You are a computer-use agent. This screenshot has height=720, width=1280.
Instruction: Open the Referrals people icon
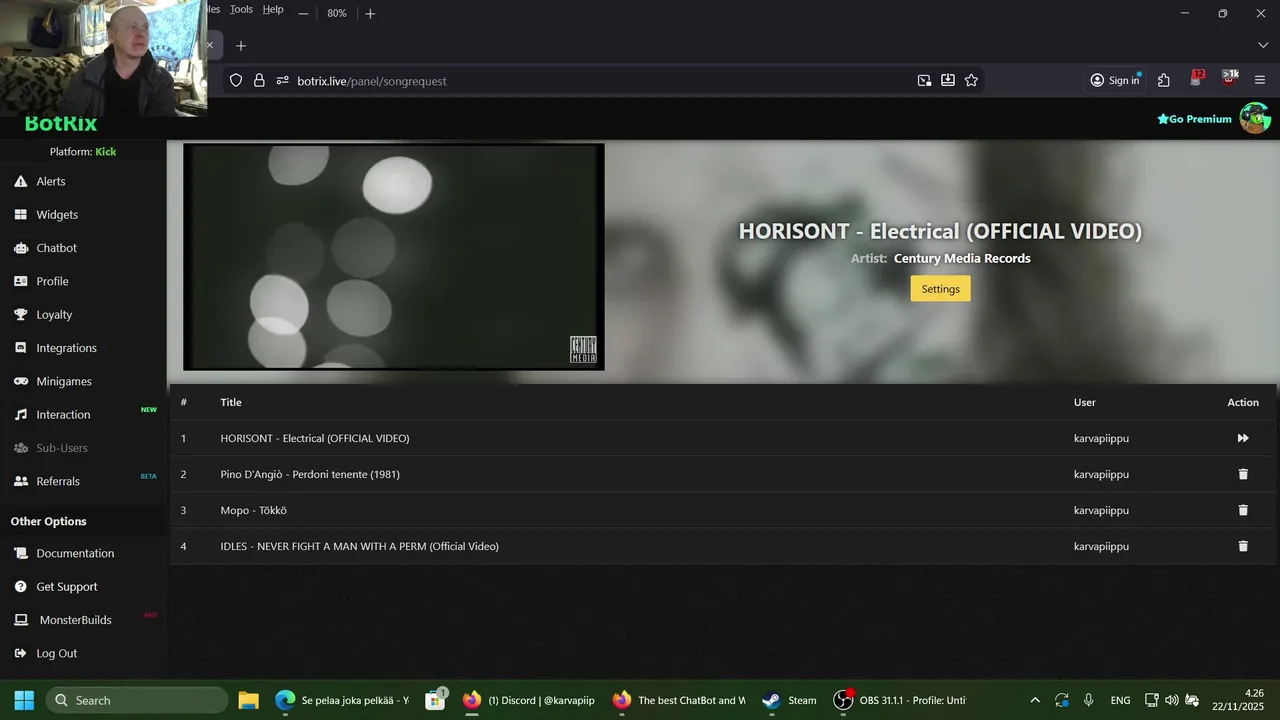click(x=20, y=481)
